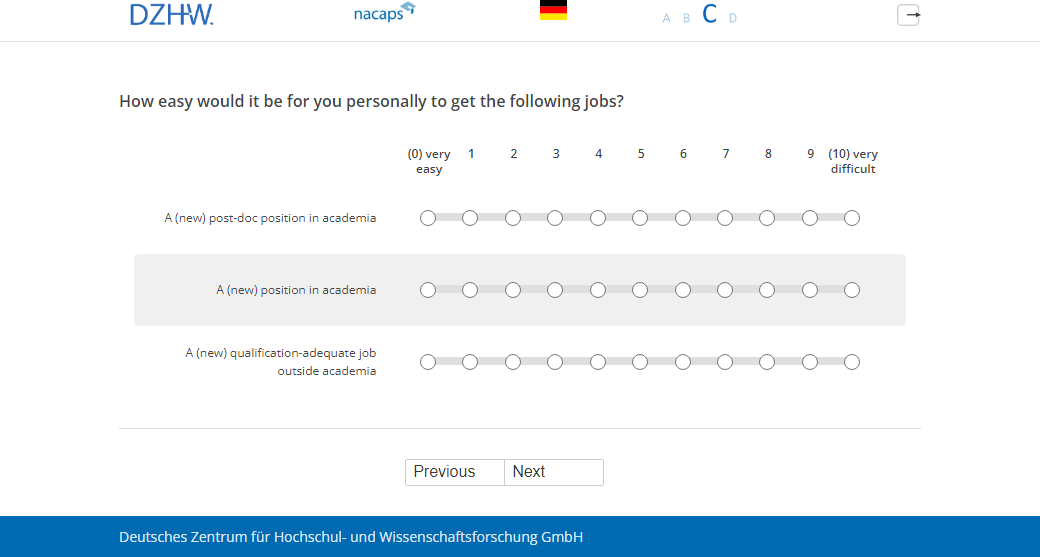Rate position in academia as 10 very difficult
Image resolution: width=1040 pixels, height=557 pixels.
[x=852, y=290]
